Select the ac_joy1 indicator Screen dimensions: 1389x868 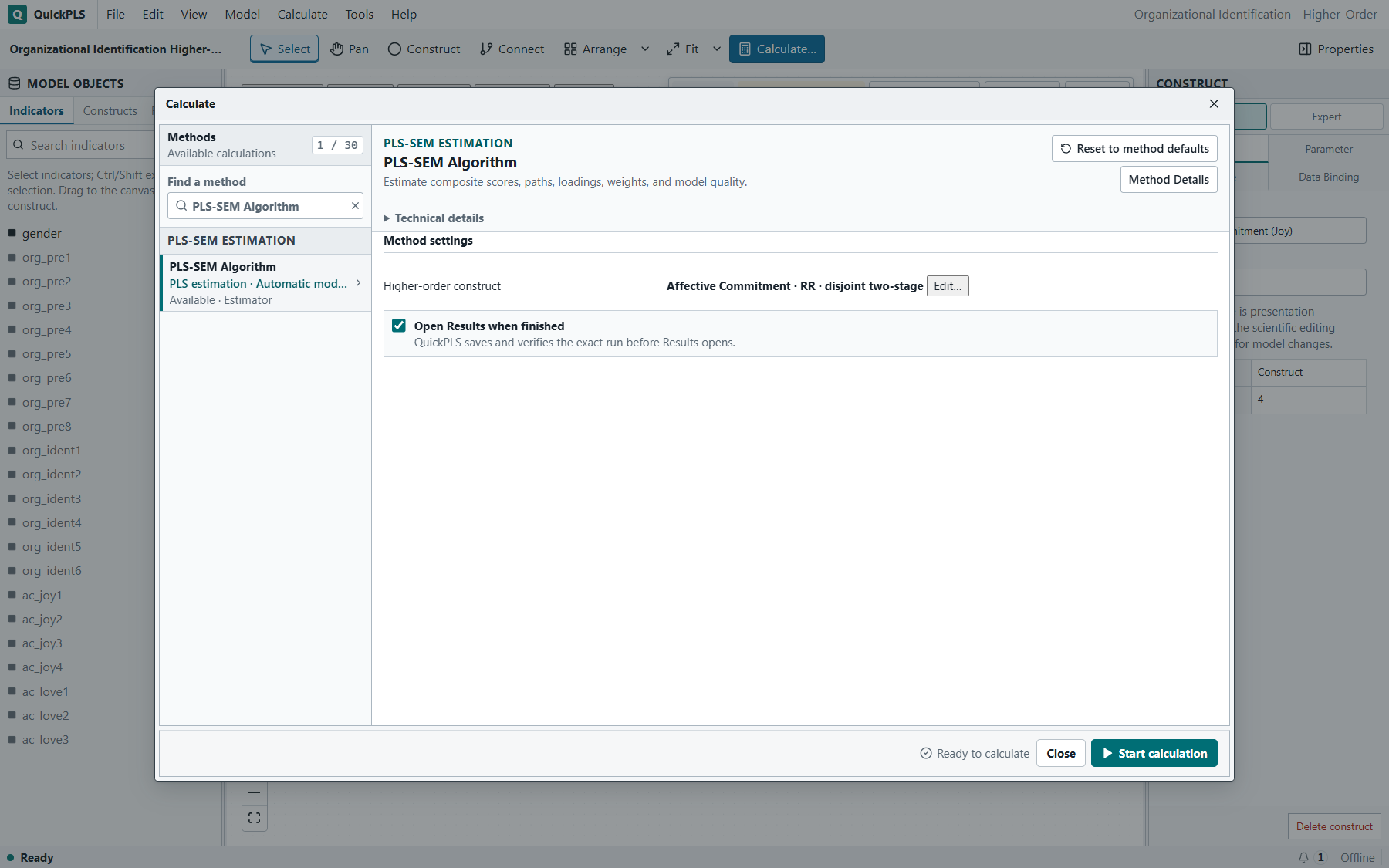click(42, 596)
